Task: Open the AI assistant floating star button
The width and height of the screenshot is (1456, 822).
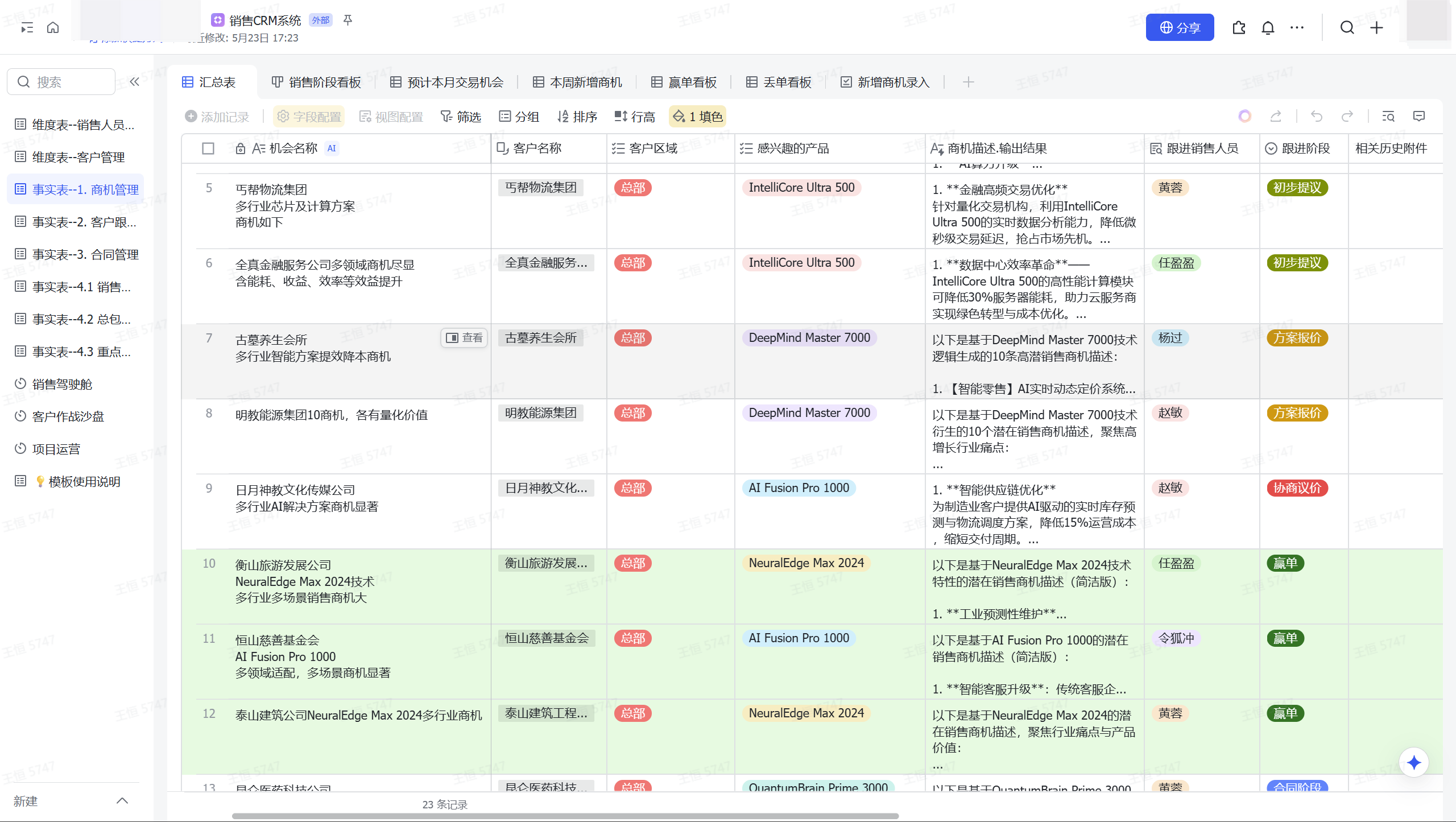Action: [x=1414, y=763]
